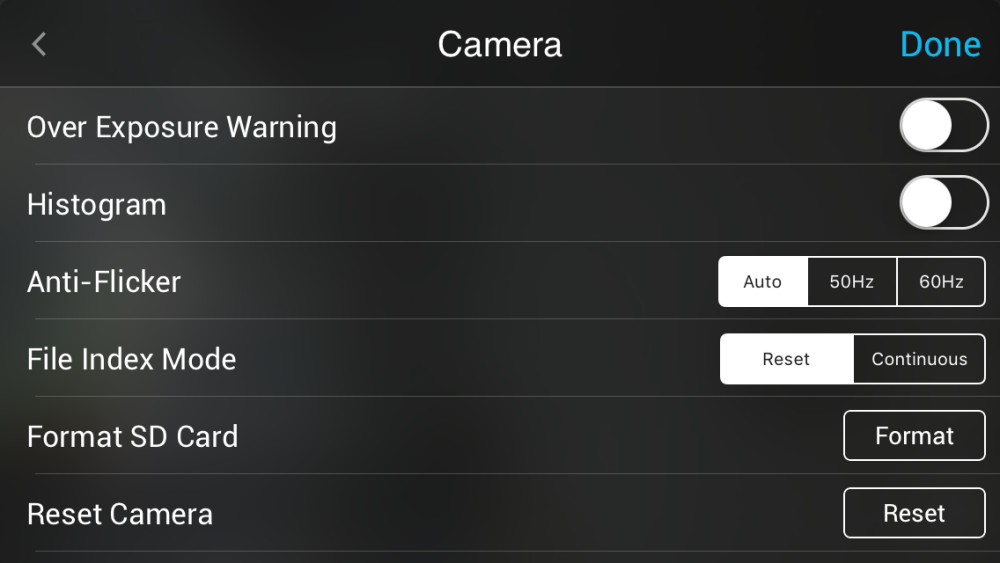Set File Index Mode to Reset
Screen dimensions: 1000x563
[x=786, y=359]
